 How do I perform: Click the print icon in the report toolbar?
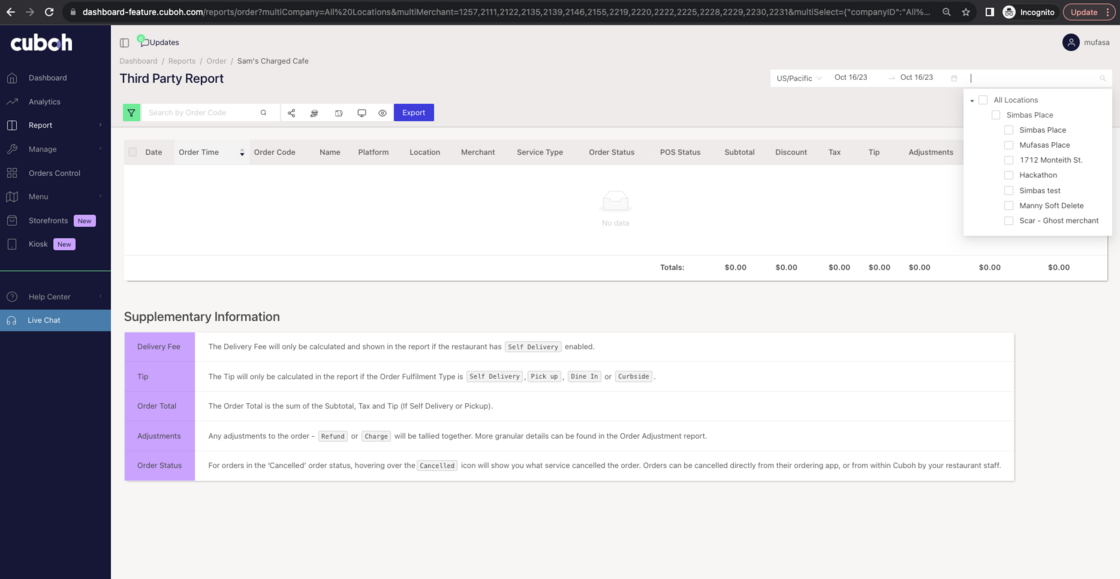(314, 112)
